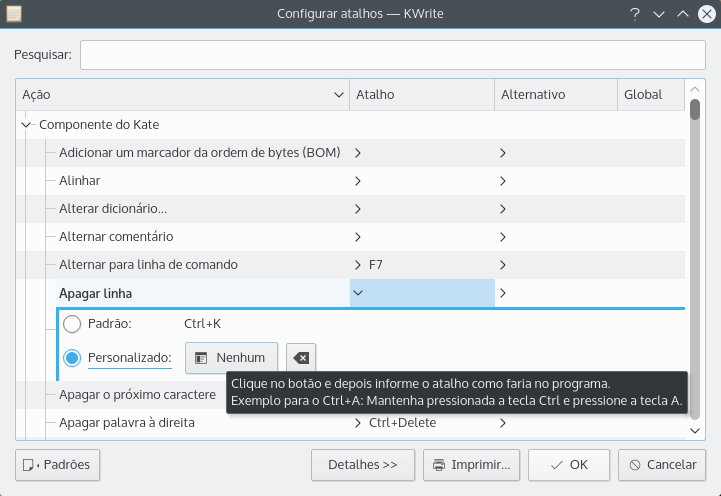The image size is (721, 496).
Task: Click the Atalho column header
Action: pos(421,95)
